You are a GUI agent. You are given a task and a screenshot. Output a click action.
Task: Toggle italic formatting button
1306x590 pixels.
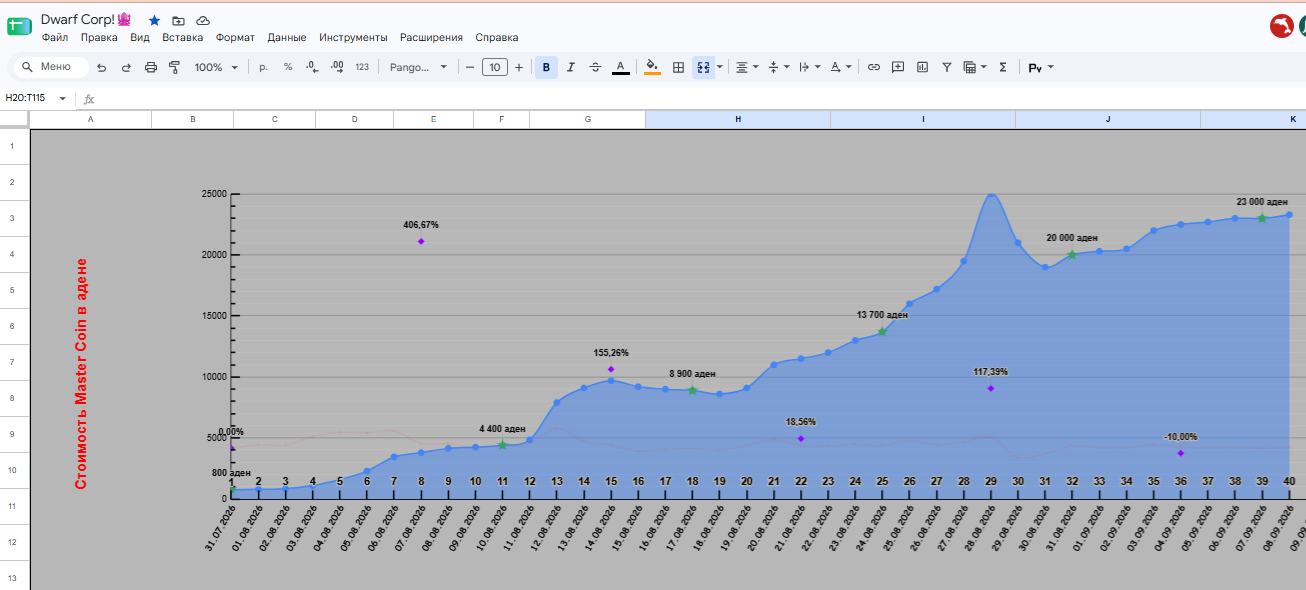point(571,67)
